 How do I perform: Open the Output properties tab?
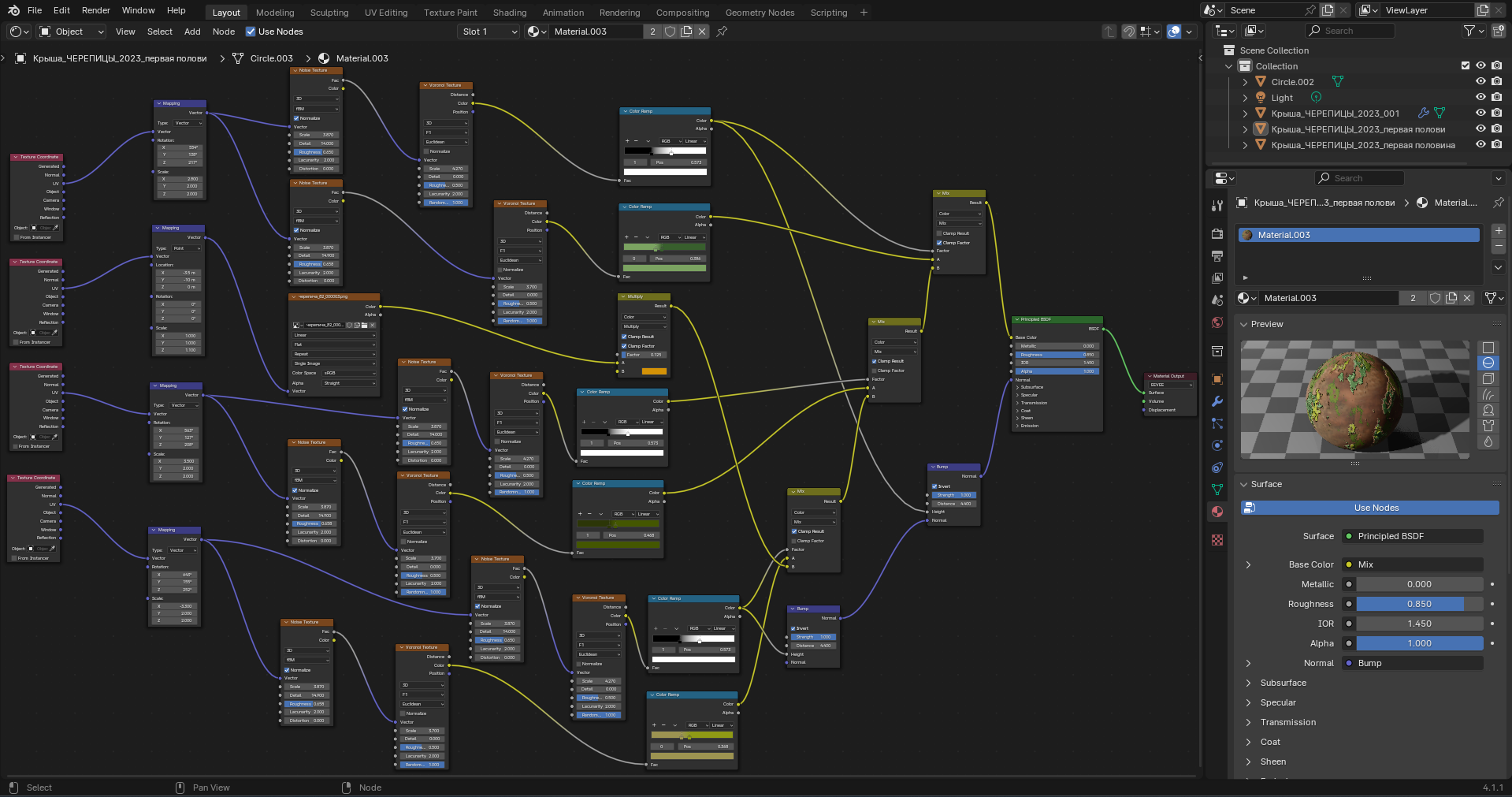[1217, 256]
